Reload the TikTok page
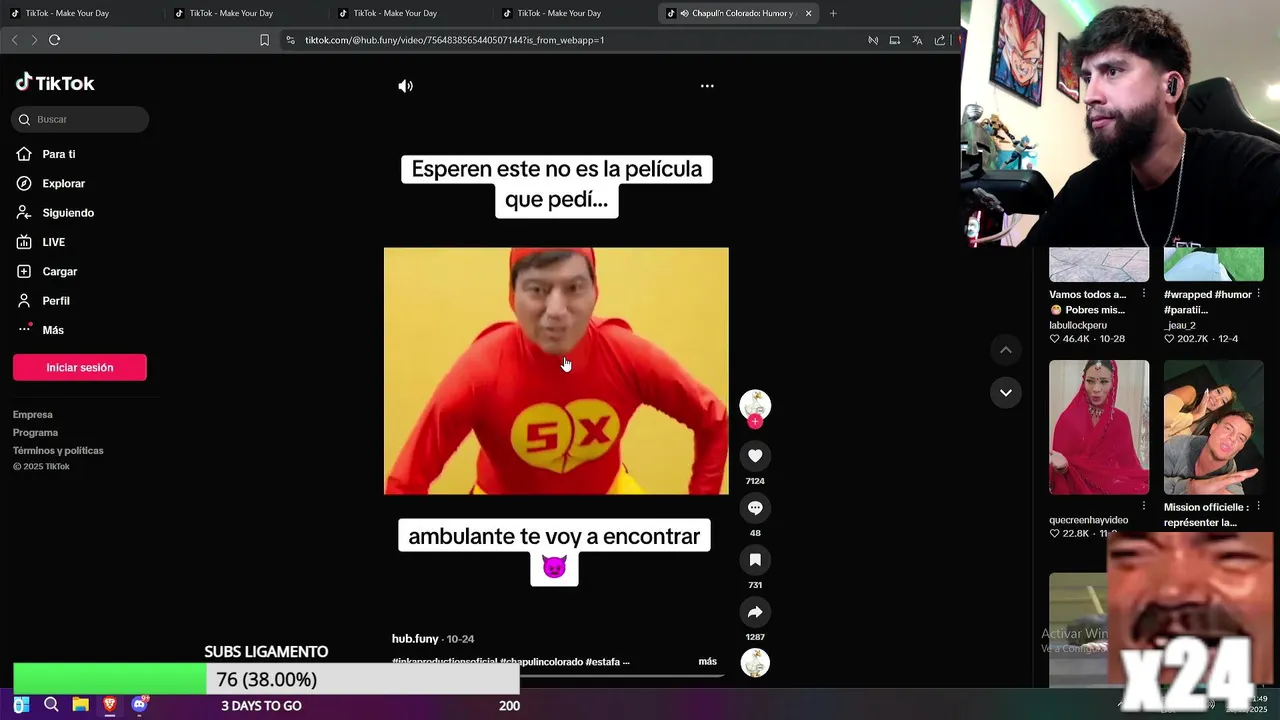The image size is (1280, 720). (x=54, y=40)
